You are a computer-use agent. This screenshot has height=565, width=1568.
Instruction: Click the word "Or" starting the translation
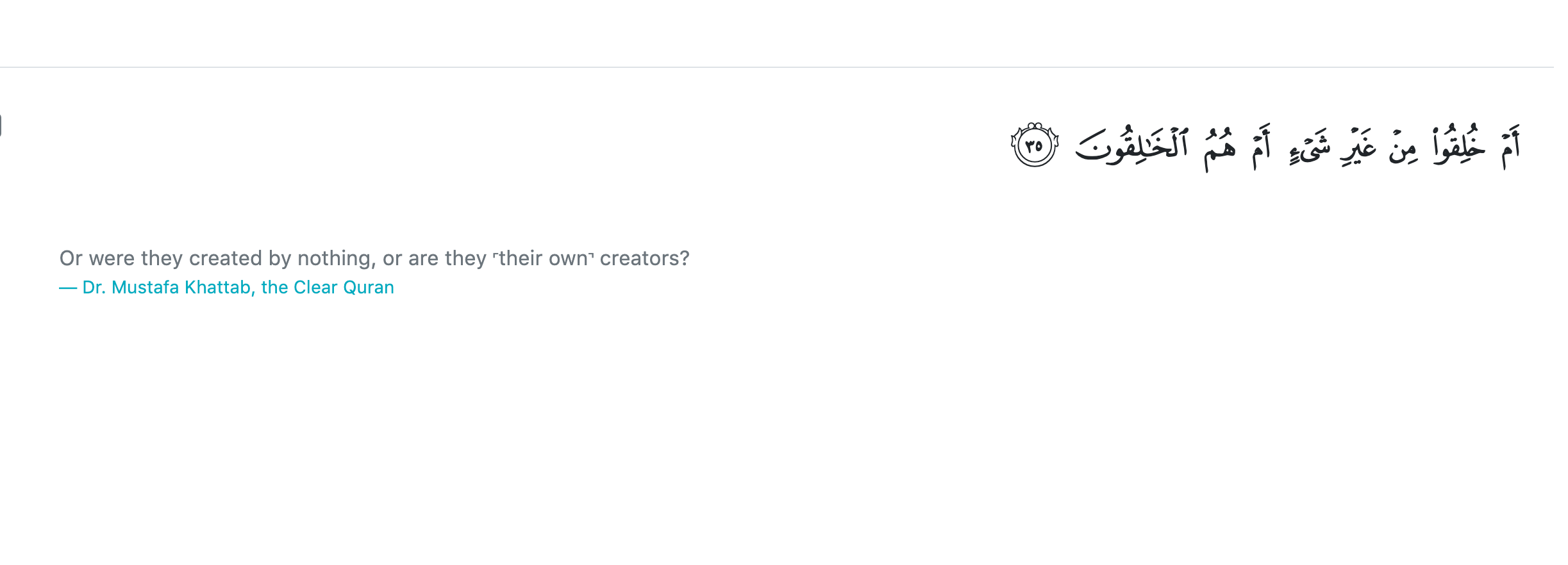coord(71,258)
